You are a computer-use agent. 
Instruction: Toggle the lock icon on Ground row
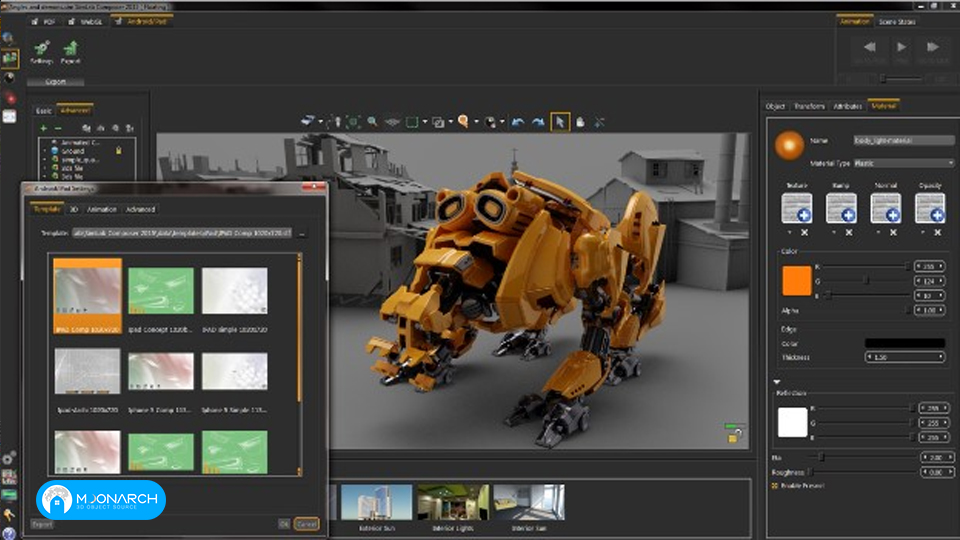[119, 151]
